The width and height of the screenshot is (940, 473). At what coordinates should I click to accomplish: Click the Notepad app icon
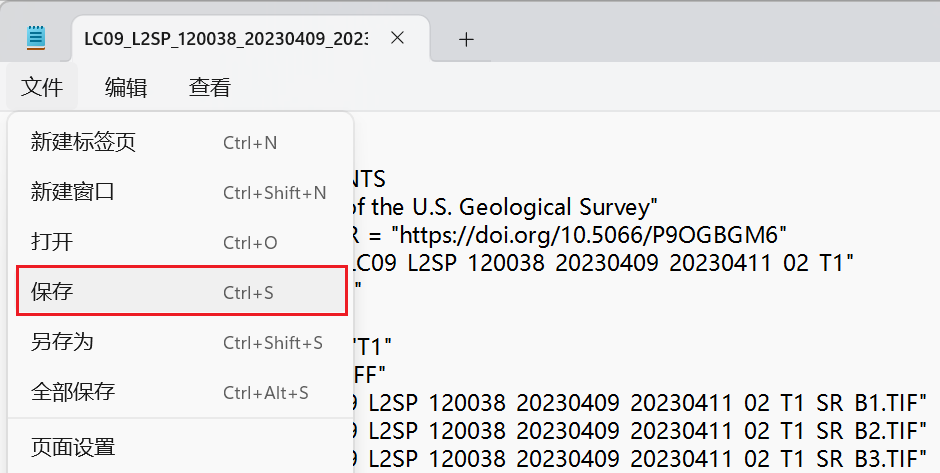pos(36,38)
